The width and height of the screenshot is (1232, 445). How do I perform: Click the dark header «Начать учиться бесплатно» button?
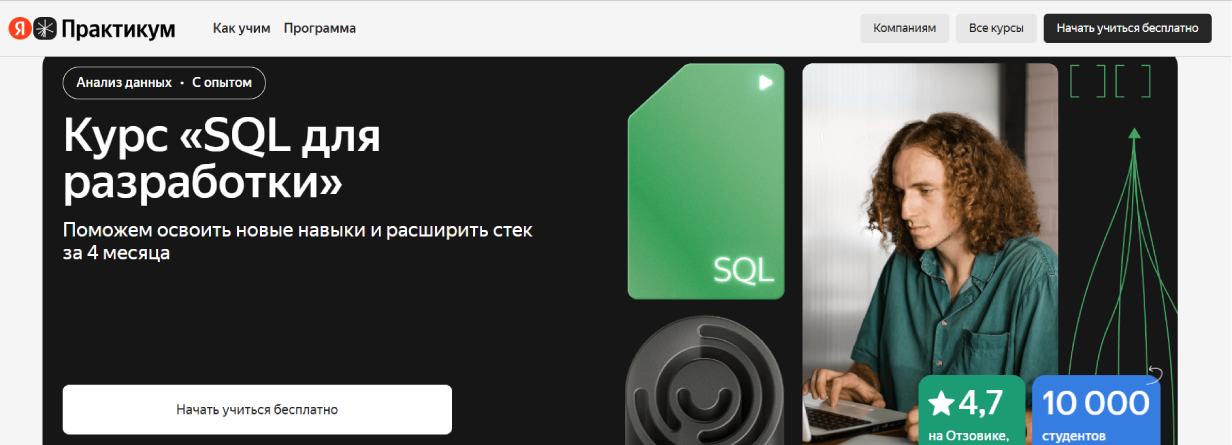1127,28
